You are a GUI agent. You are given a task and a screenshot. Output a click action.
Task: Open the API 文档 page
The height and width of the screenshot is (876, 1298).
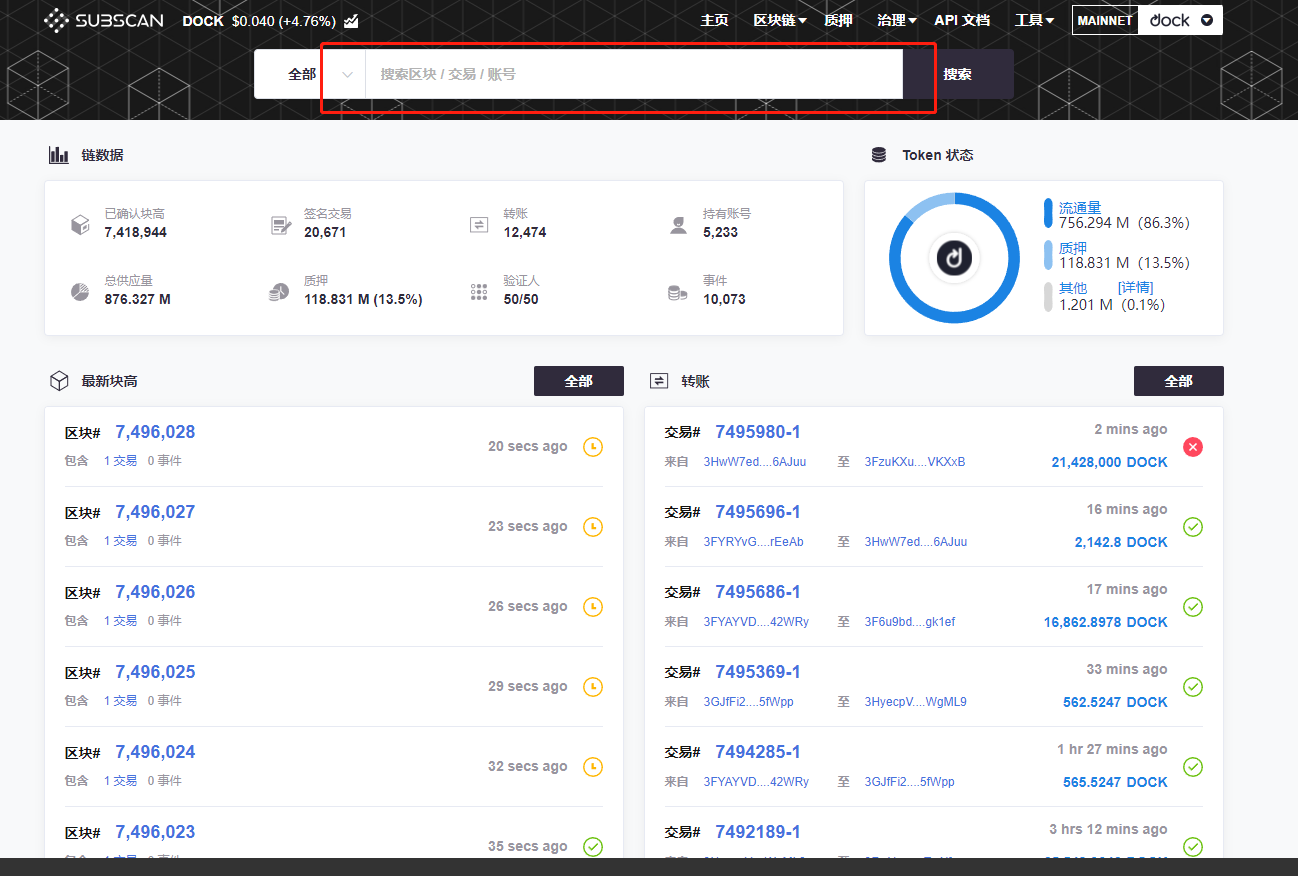click(961, 20)
